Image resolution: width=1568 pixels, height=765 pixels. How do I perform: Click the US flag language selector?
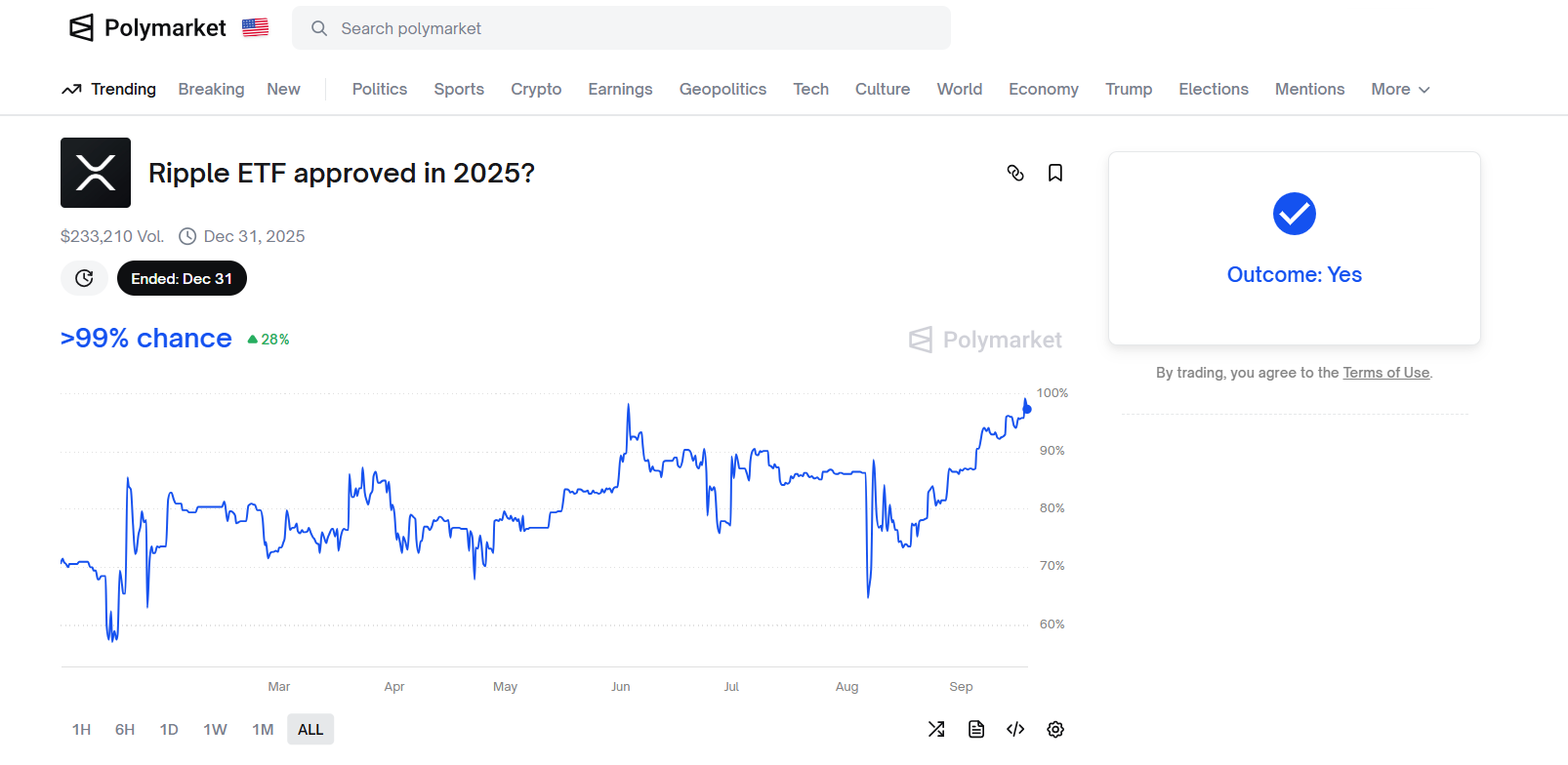tap(255, 27)
